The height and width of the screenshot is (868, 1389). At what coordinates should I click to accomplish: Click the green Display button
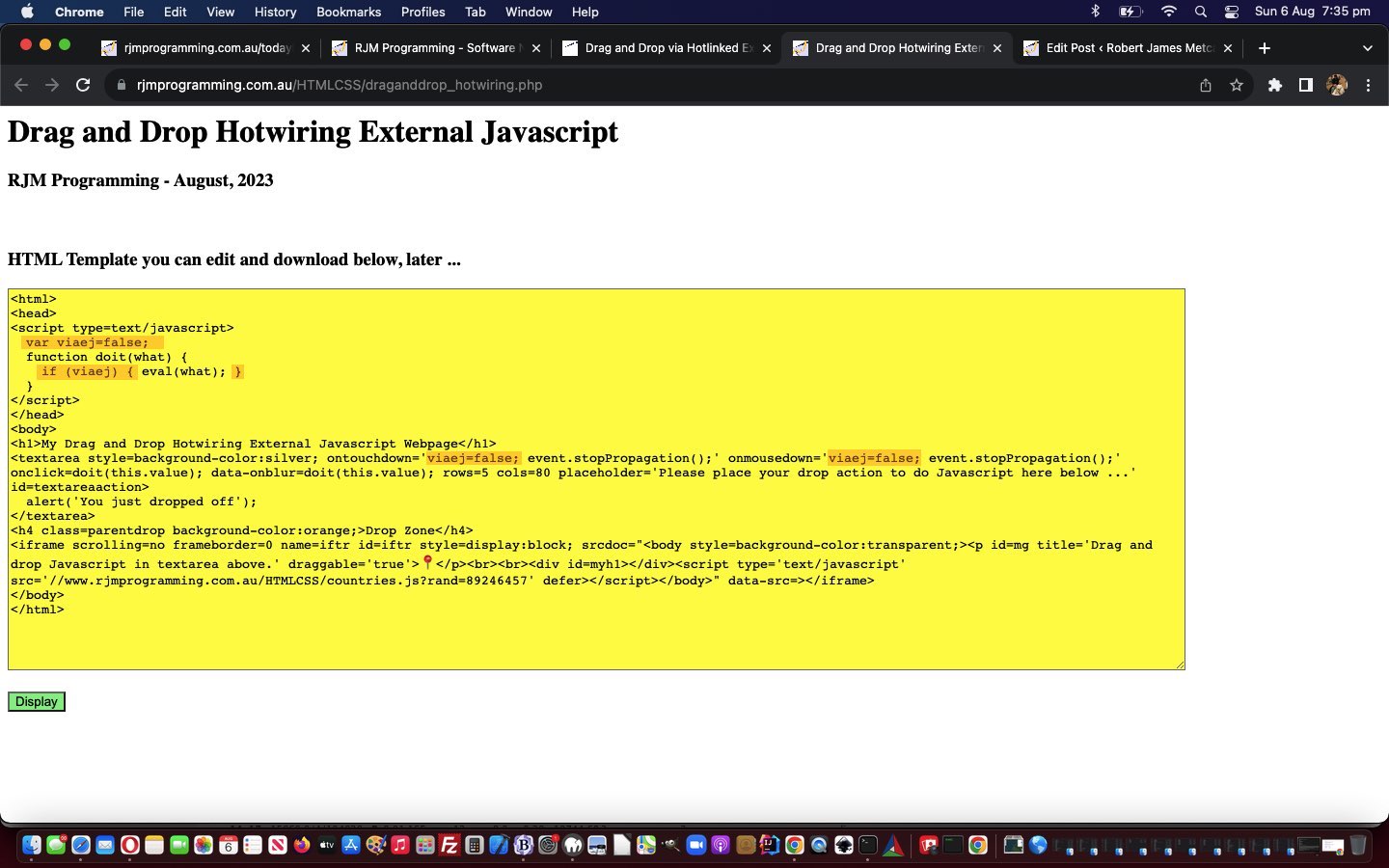tap(37, 701)
